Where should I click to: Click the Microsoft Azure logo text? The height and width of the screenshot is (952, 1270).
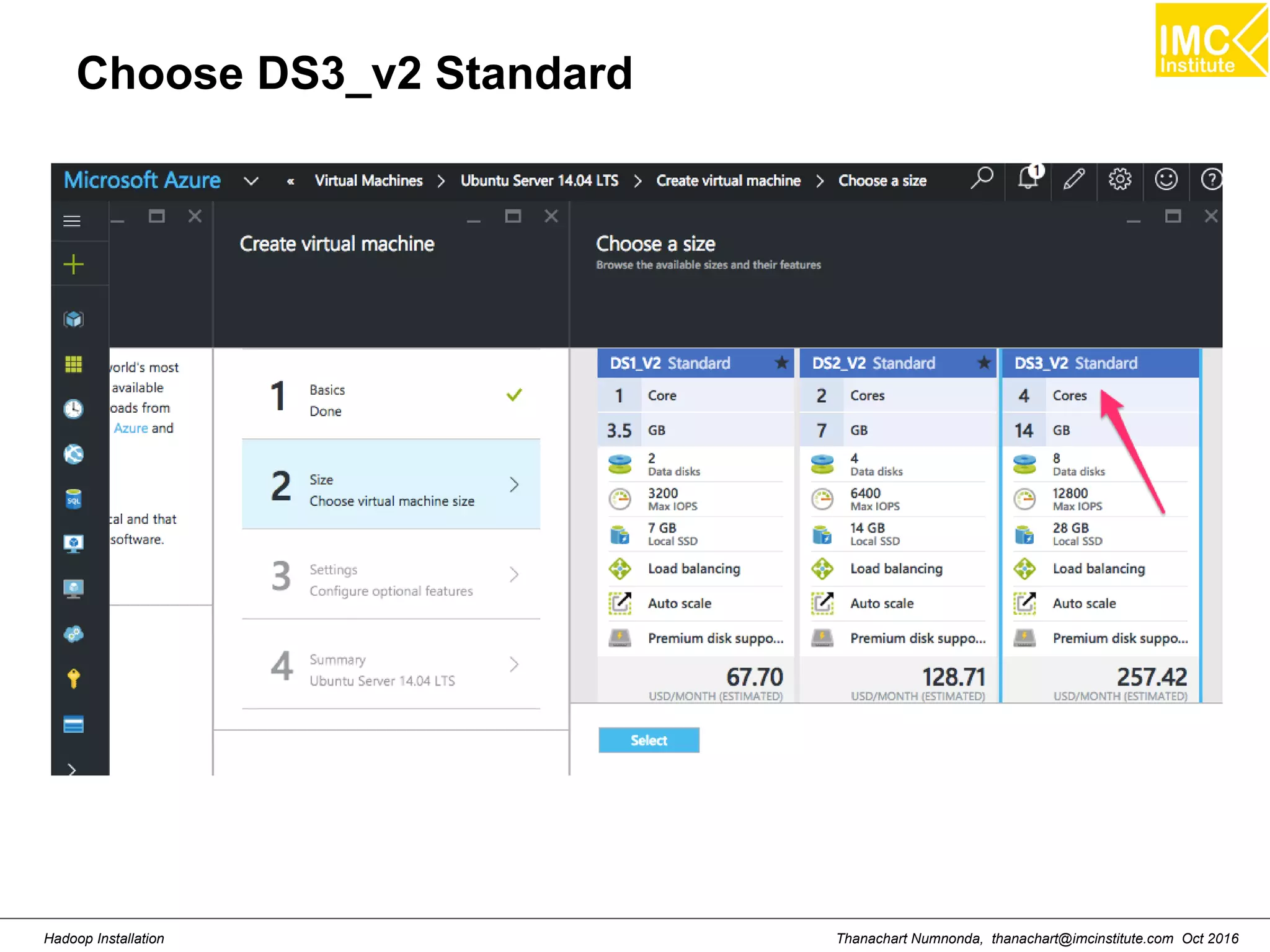tap(142, 180)
